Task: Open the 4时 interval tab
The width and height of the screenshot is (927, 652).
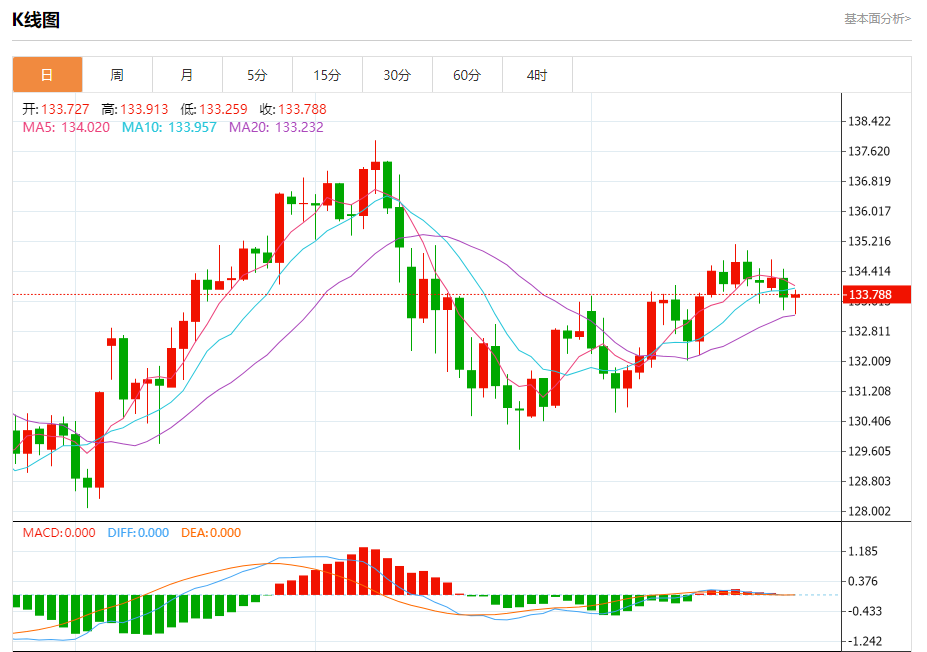Action: tap(537, 74)
